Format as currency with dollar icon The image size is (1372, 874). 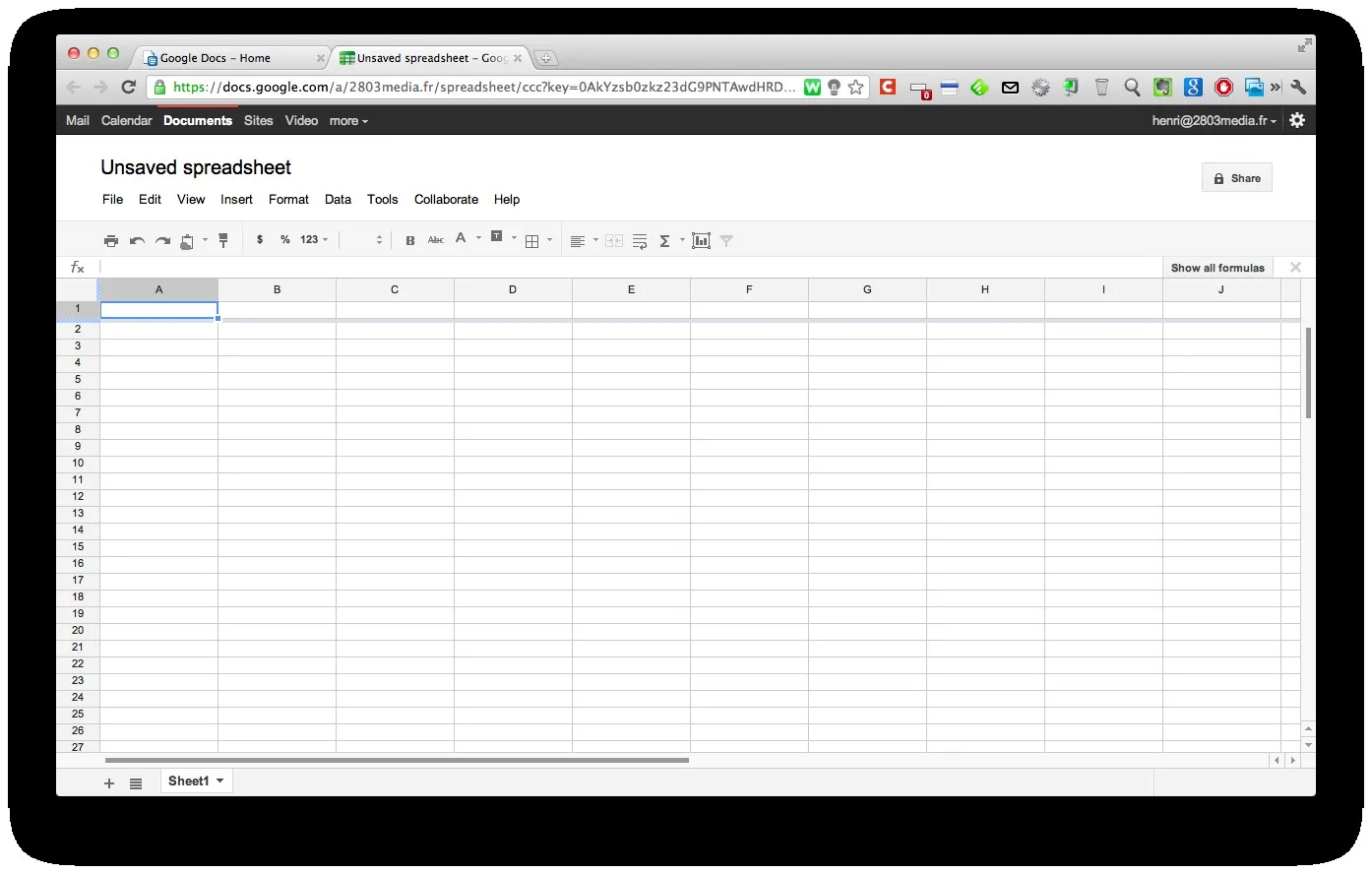(x=260, y=240)
